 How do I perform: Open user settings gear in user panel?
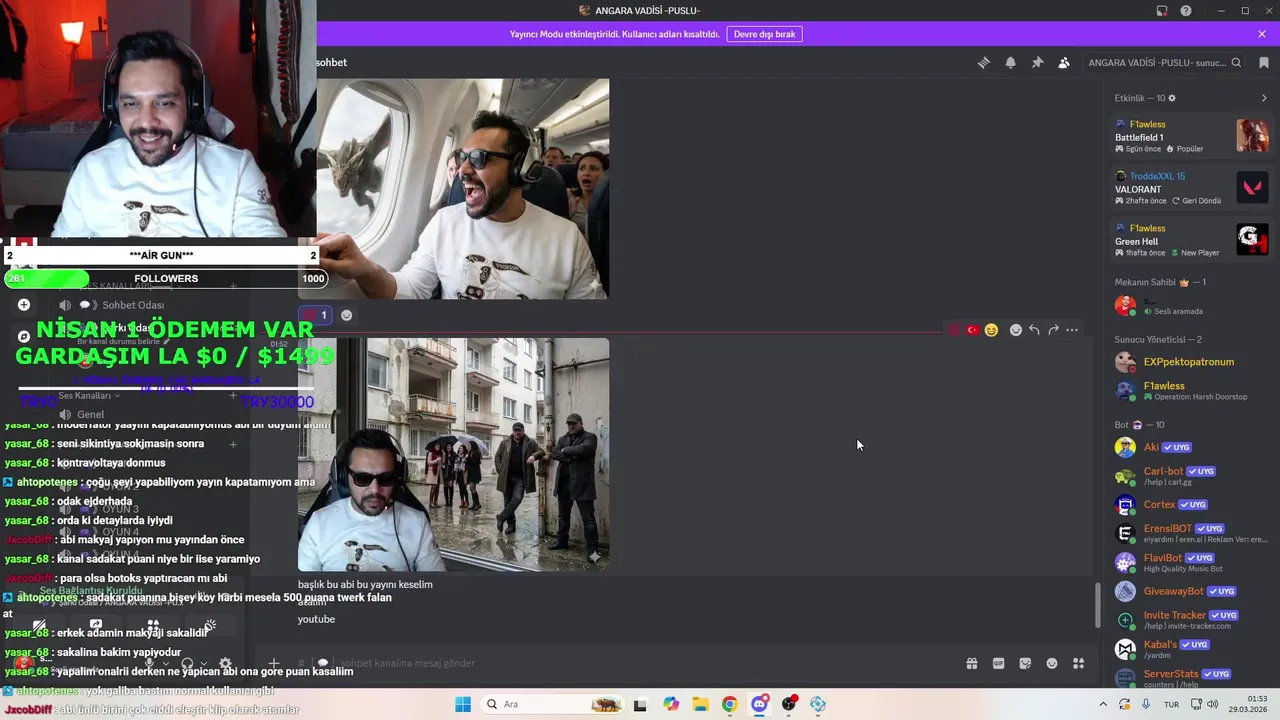pos(225,663)
